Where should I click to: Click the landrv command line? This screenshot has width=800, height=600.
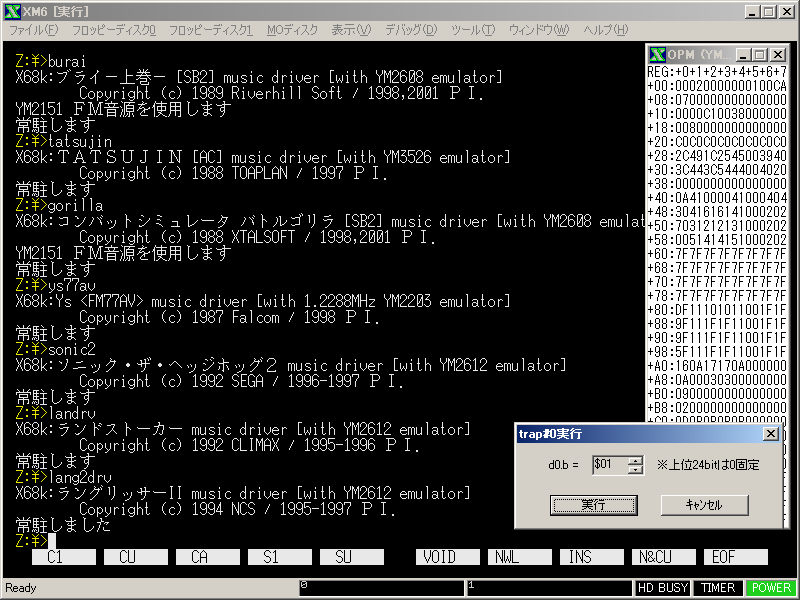click(56, 413)
